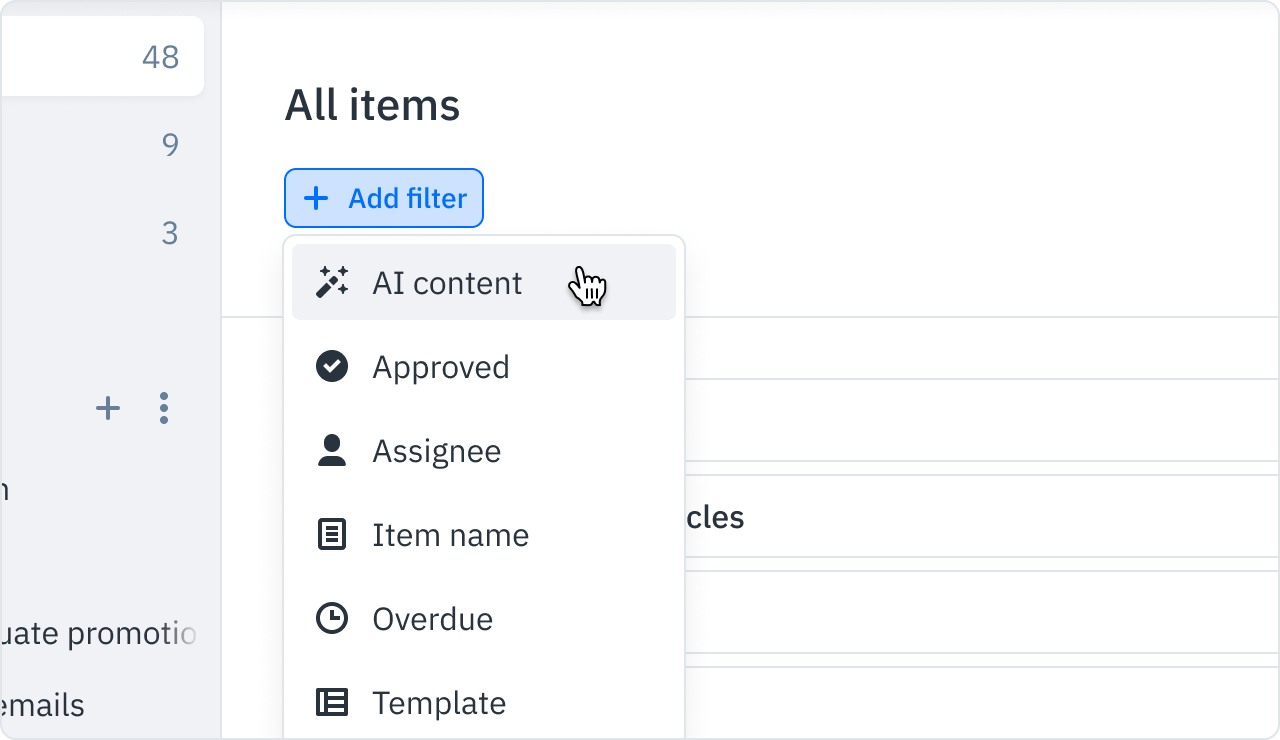1280x740 pixels.
Task: Click the Approved checkmark circle icon
Action: (x=332, y=367)
